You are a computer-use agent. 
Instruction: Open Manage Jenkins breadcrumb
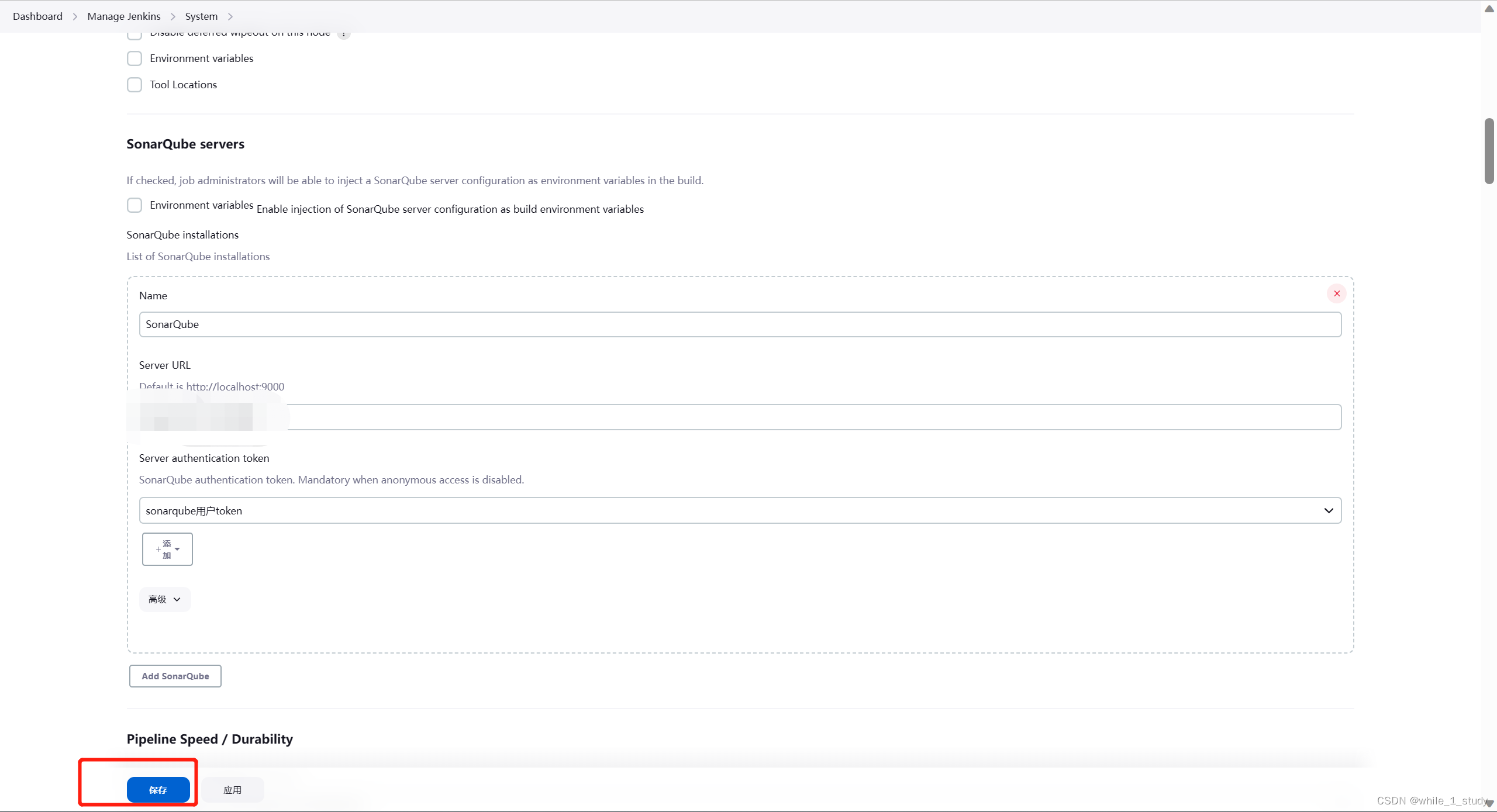pyautogui.click(x=124, y=16)
